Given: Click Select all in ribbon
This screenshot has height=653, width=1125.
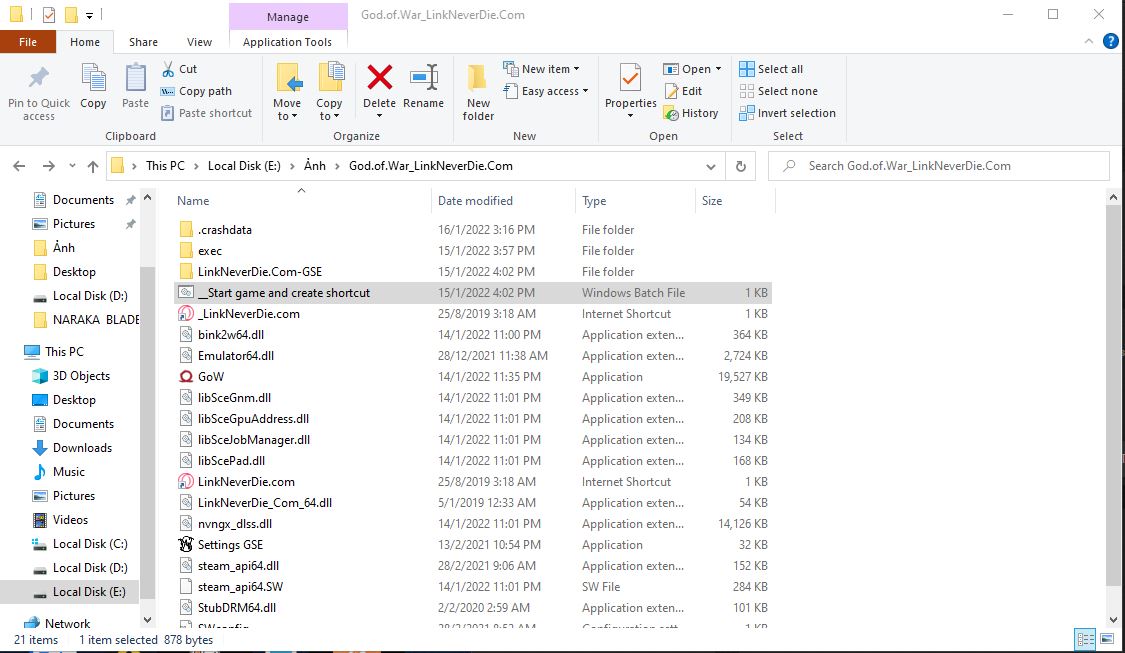Looking at the screenshot, I should coord(771,69).
